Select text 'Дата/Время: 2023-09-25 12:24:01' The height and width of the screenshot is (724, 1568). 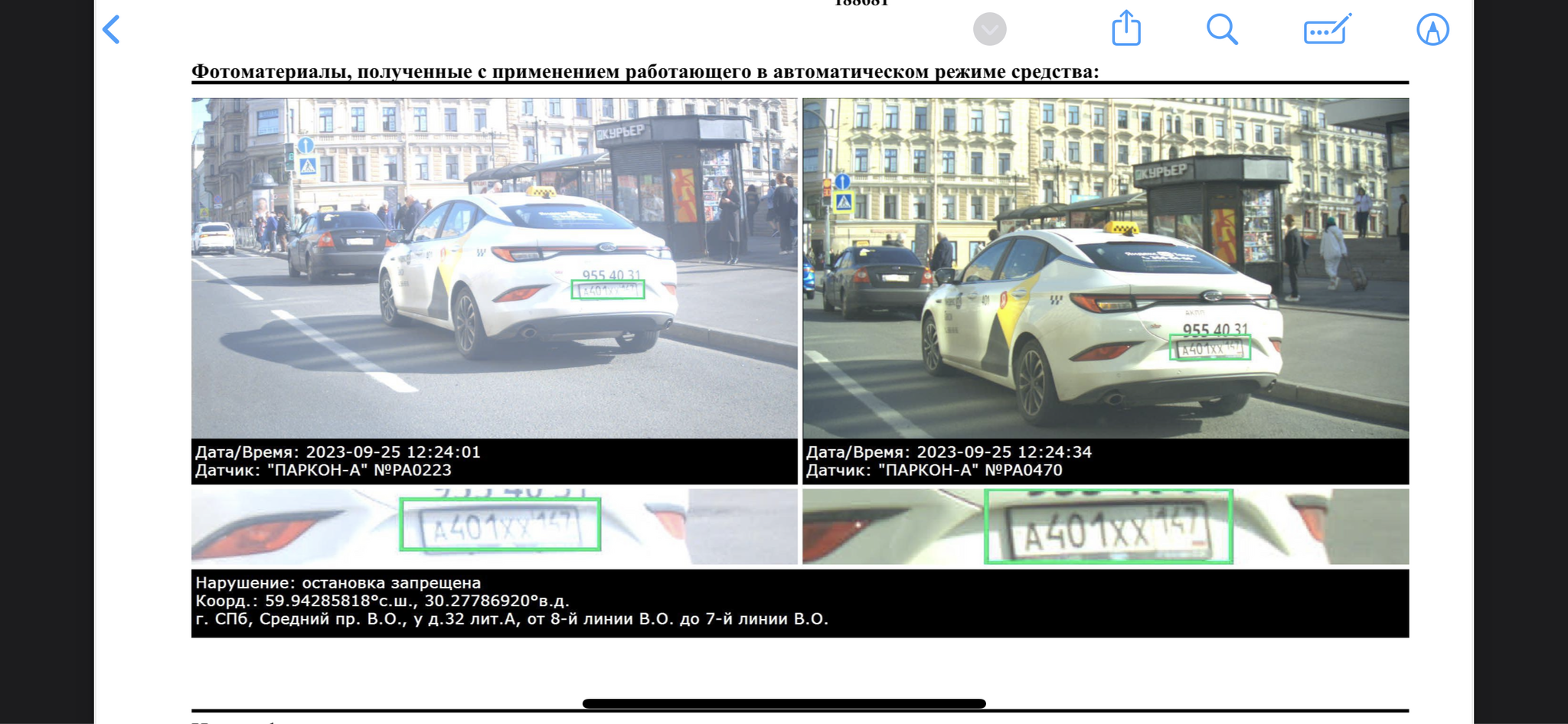(338, 452)
